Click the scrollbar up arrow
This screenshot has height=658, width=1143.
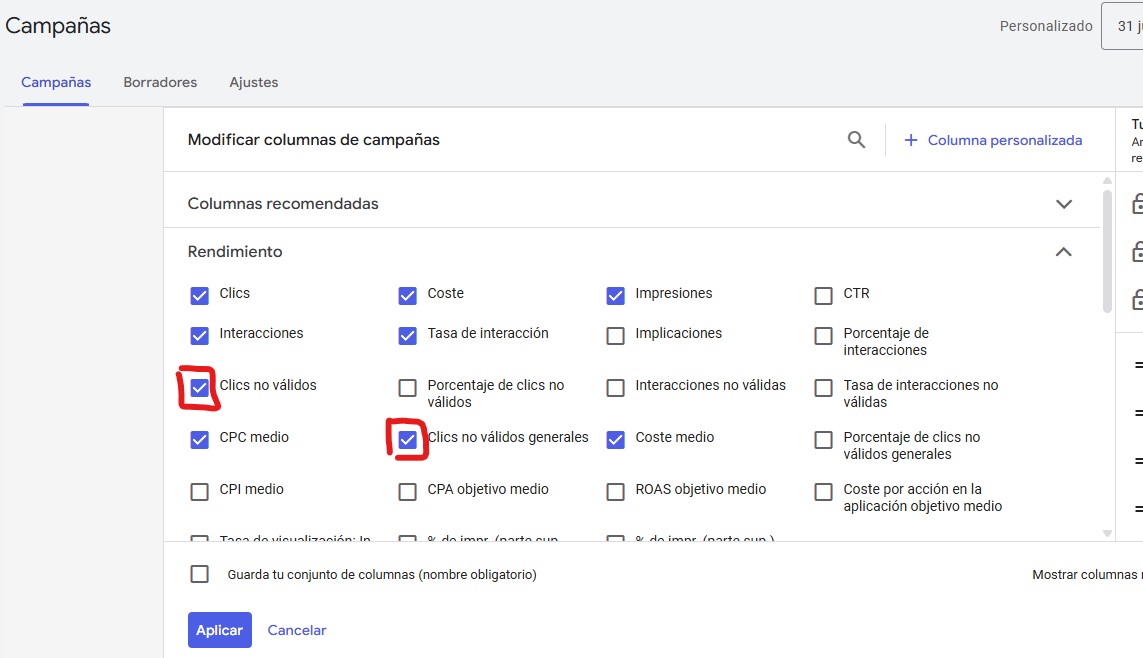tap(1107, 180)
